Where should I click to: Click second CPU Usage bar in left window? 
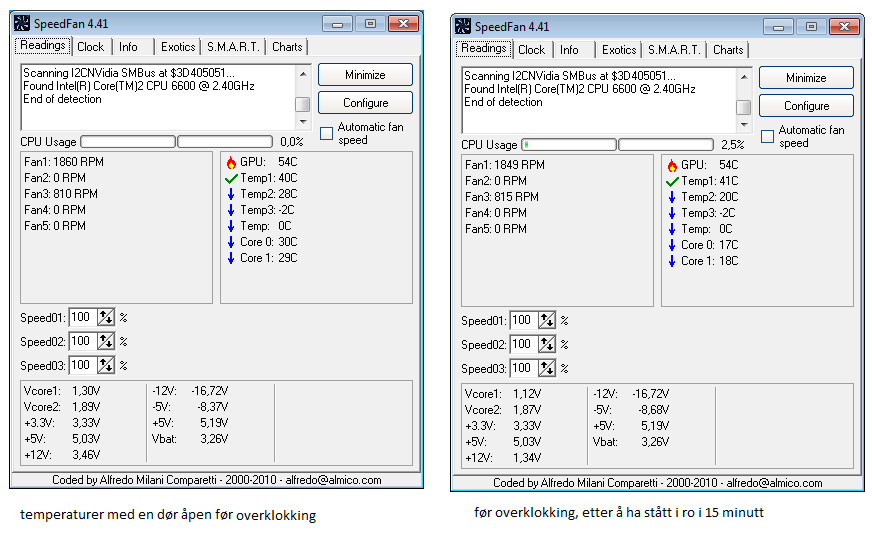tap(225, 142)
